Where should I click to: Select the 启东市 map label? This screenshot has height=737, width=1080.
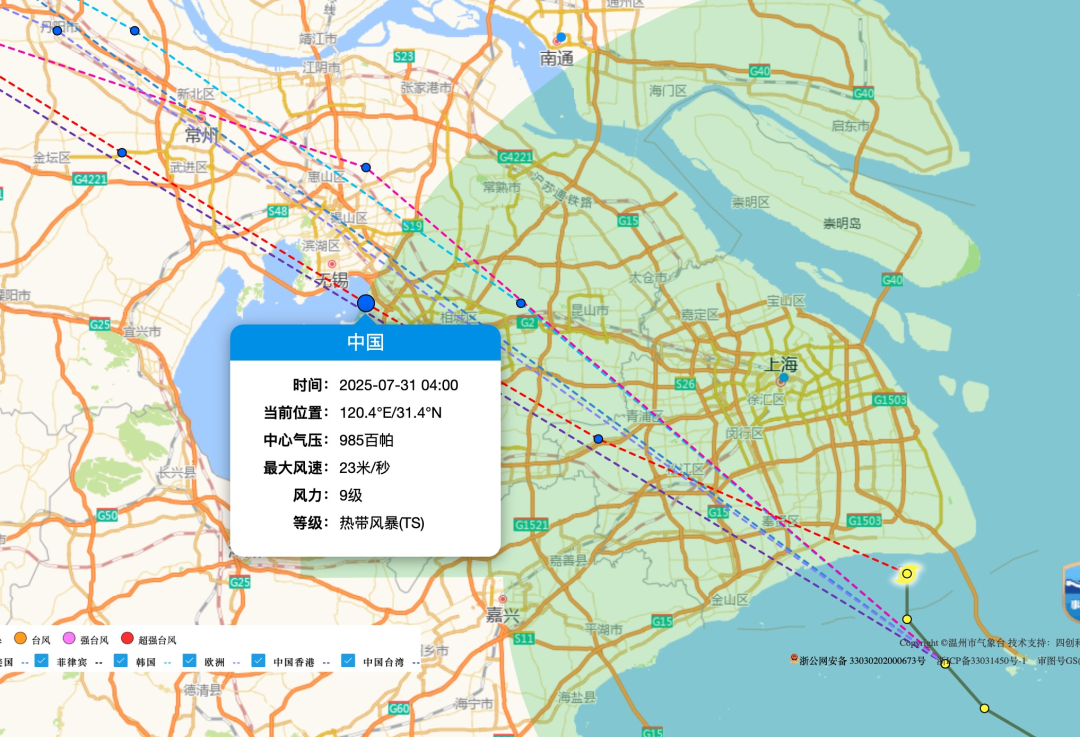click(x=850, y=125)
